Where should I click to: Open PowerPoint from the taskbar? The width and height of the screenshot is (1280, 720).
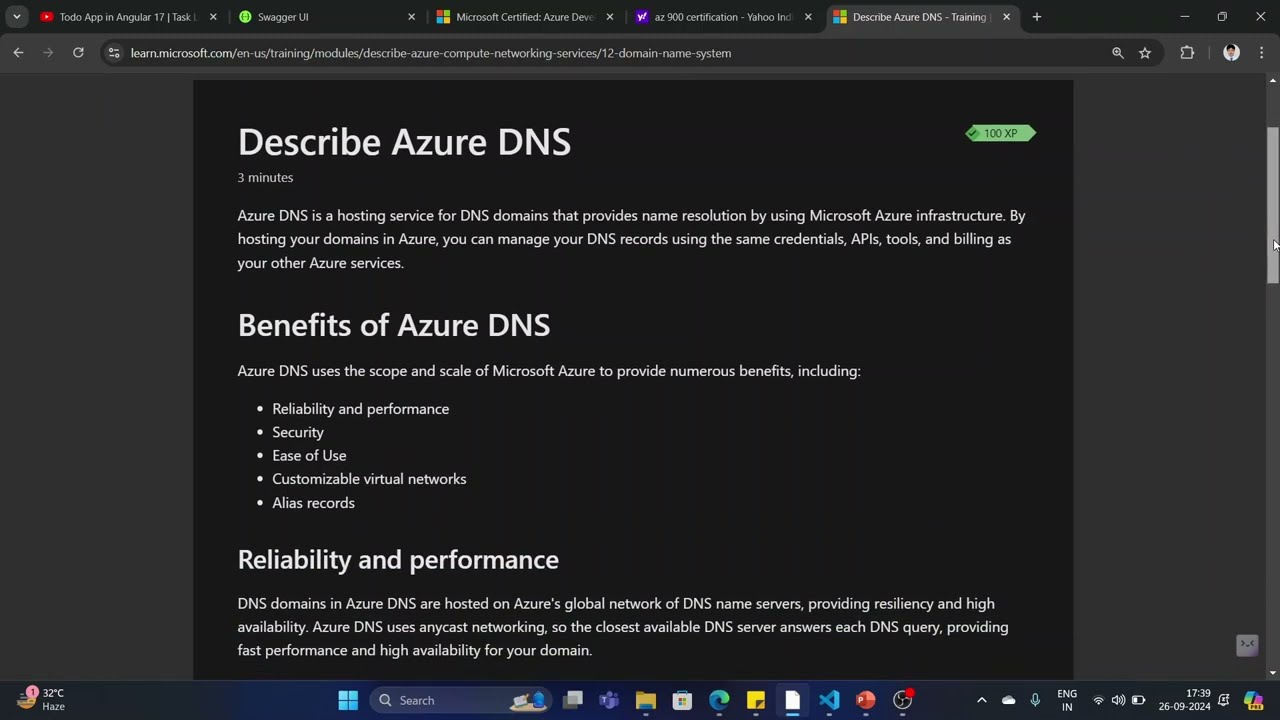coord(866,700)
